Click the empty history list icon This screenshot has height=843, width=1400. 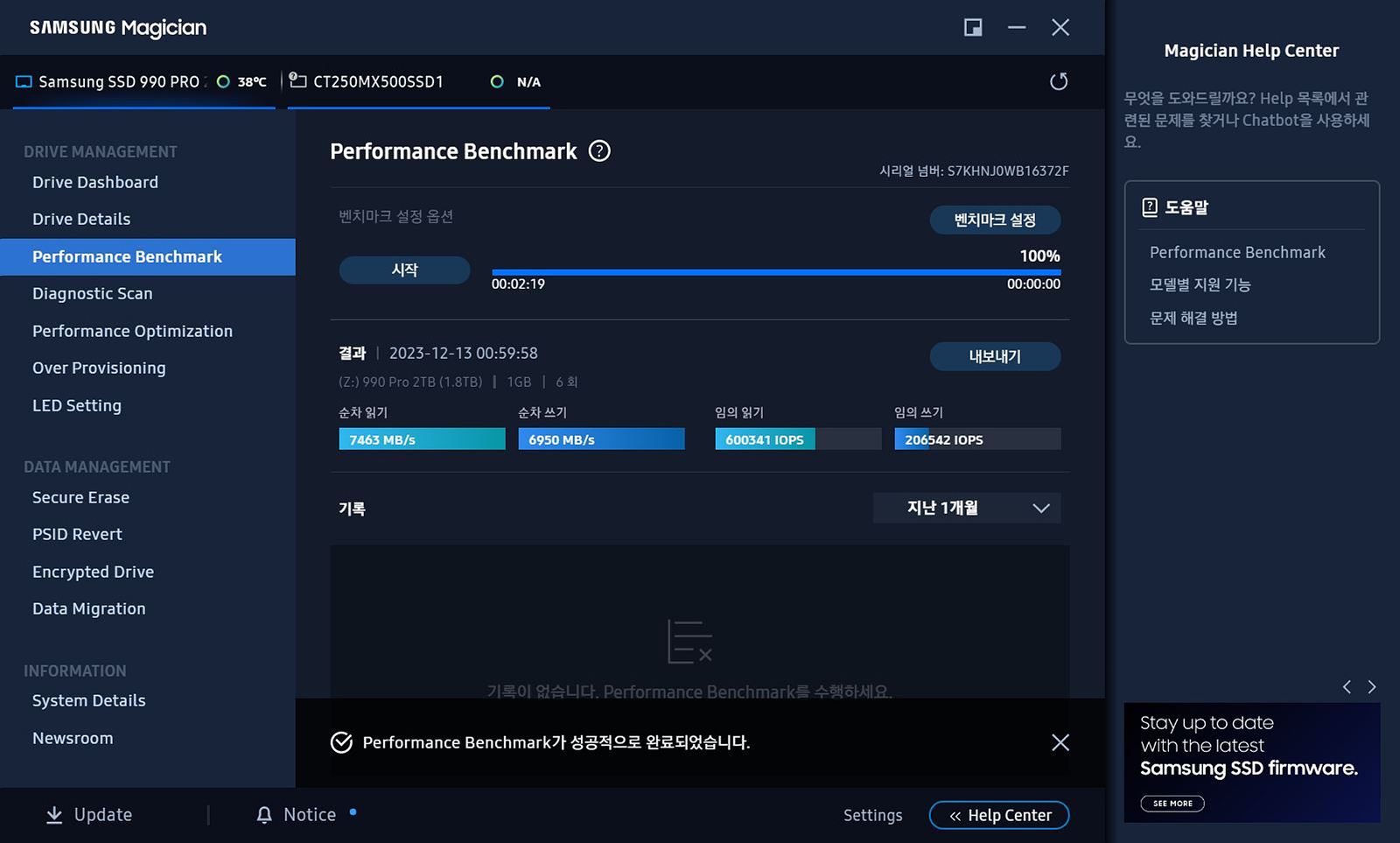(689, 642)
